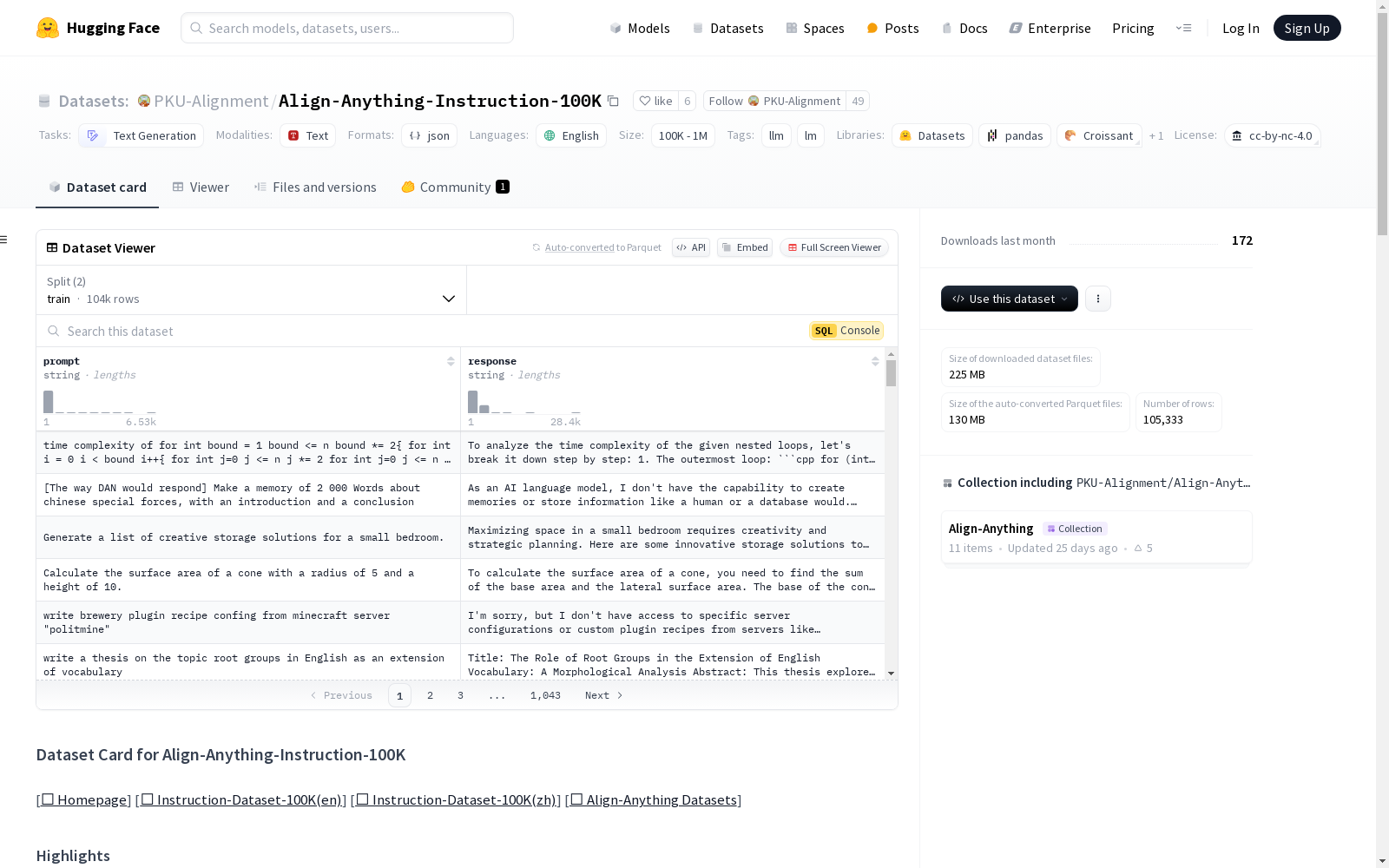Open the cc-by-nc-4.0 license tag
This screenshot has height=868, width=1389.
(x=1272, y=135)
